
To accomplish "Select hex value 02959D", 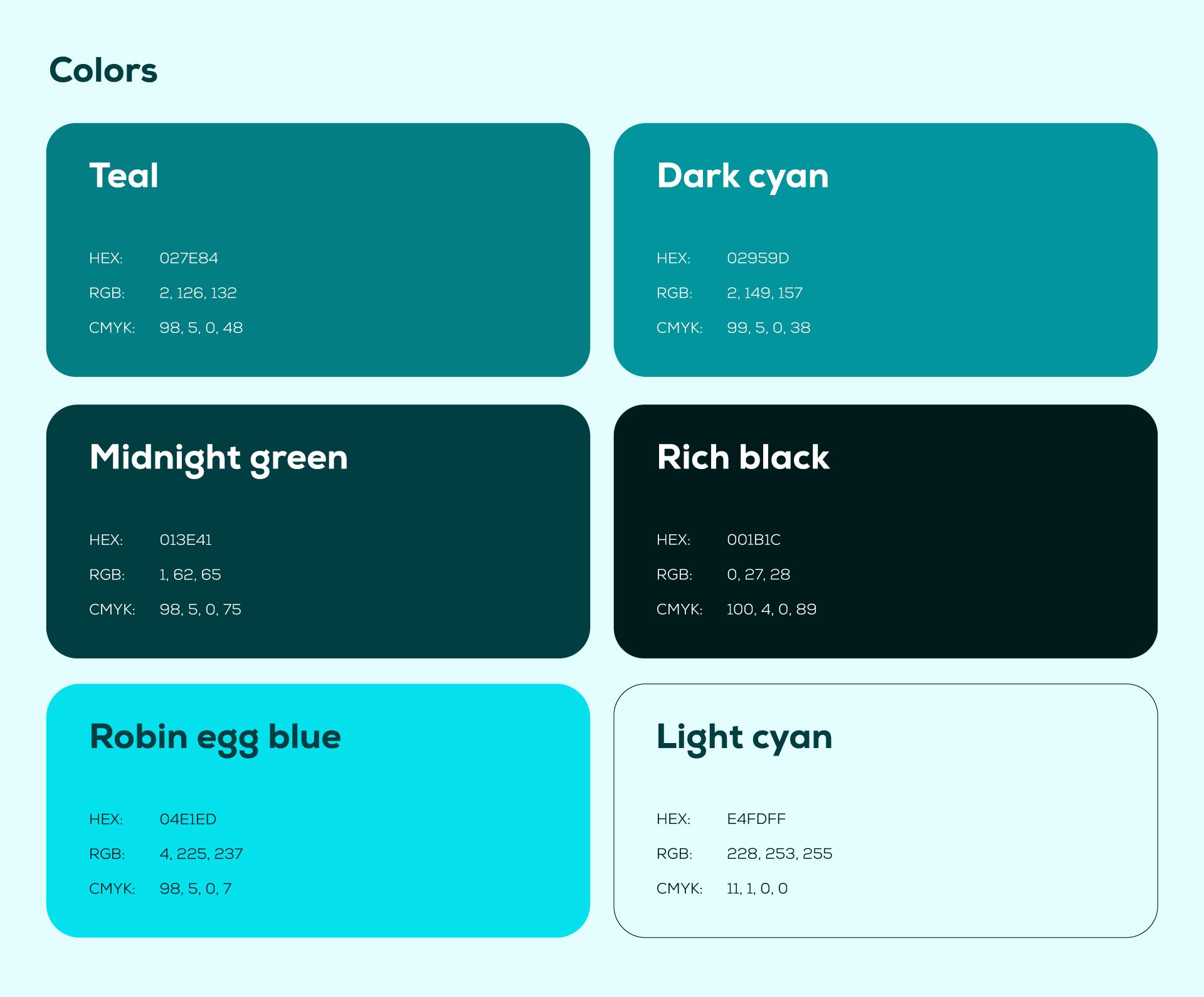I will coord(758,258).
